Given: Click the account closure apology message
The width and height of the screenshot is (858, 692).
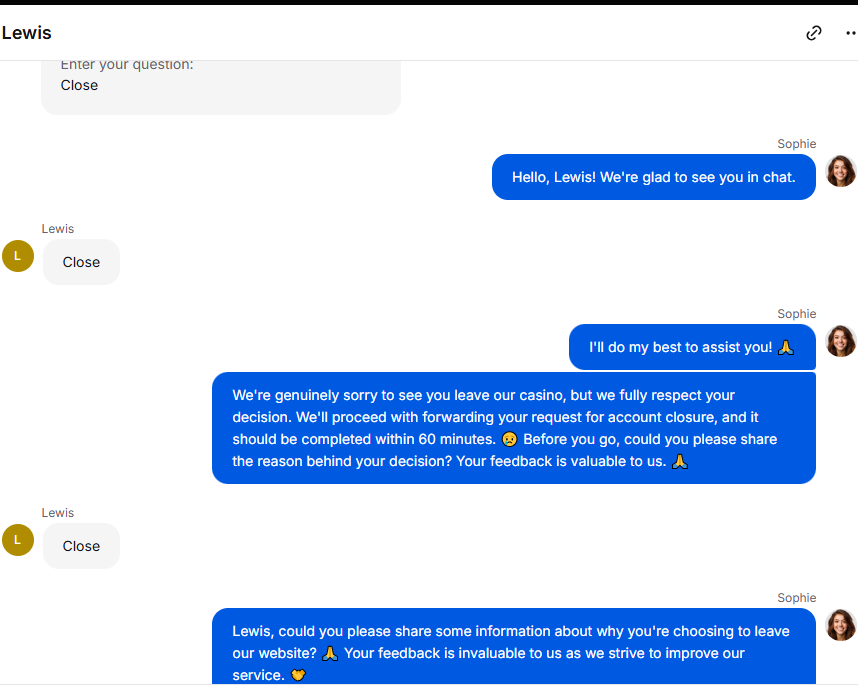Looking at the screenshot, I should [514, 428].
